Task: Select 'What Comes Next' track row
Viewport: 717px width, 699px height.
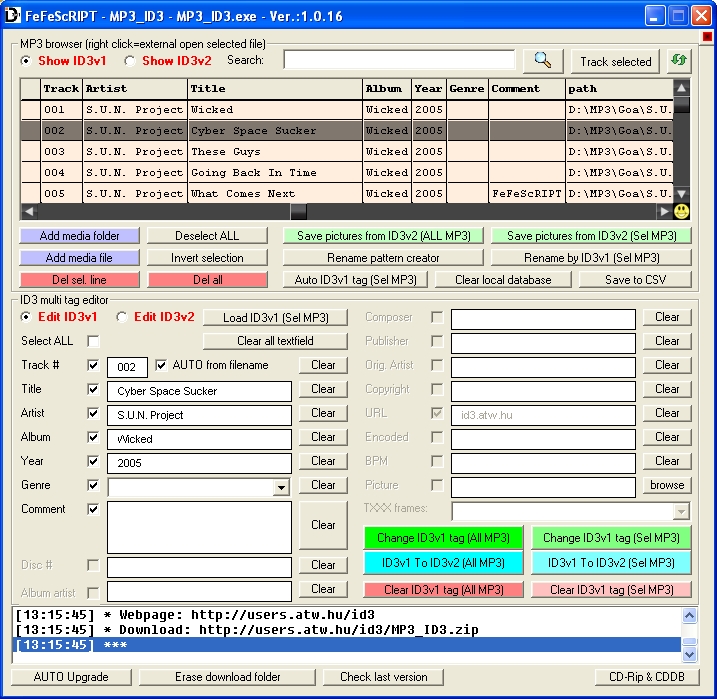Action: click(x=347, y=194)
